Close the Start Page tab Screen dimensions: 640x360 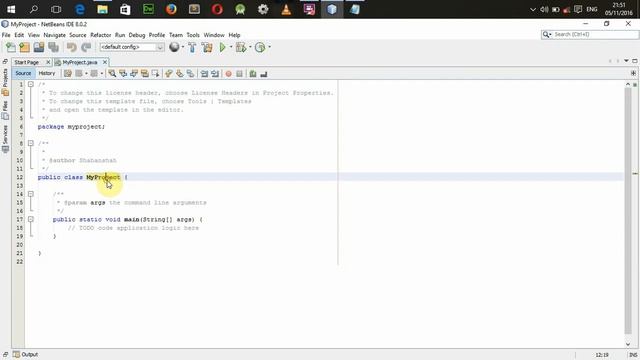pyautogui.click(x=48, y=62)
